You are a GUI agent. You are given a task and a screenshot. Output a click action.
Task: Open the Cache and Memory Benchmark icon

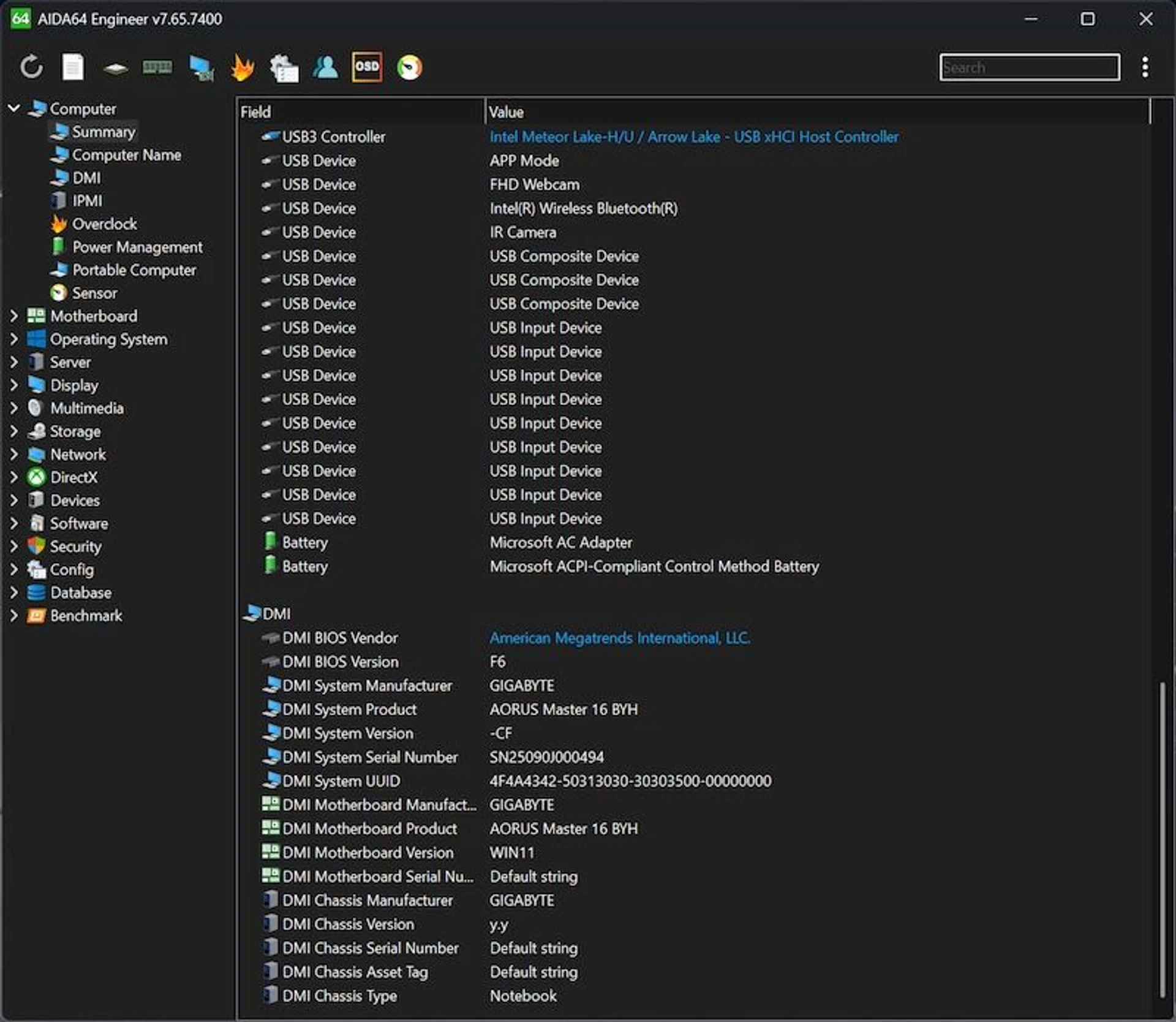coord(157,67)
